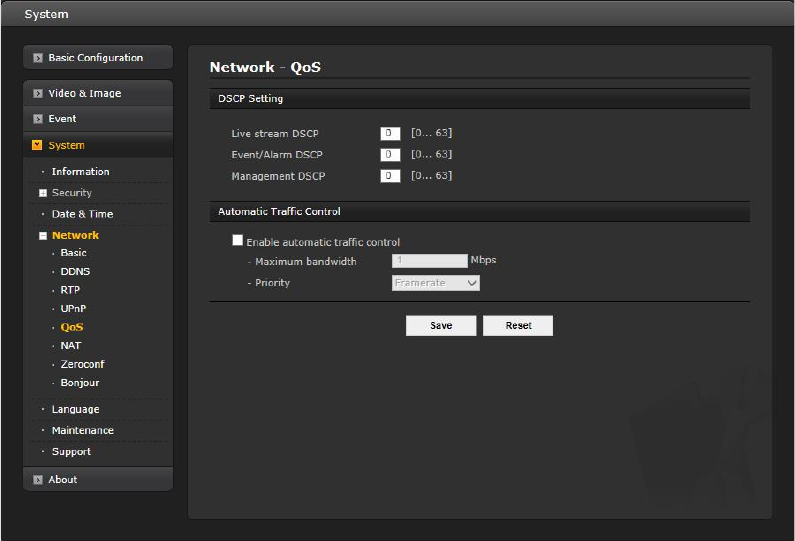Screen dimensions: 795x541
Task: Click the Reset button
Action: [518, 326]
